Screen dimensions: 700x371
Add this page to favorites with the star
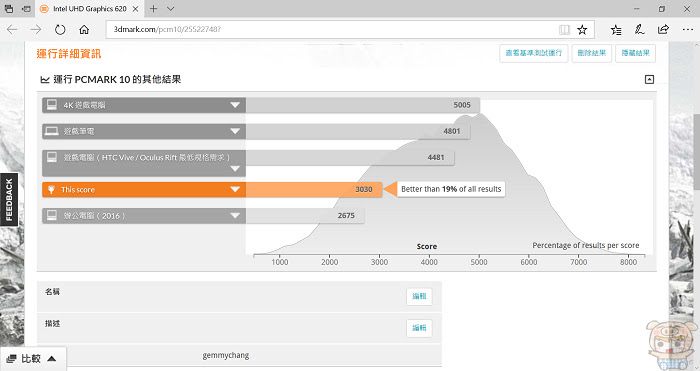click(x=582, y=30)
